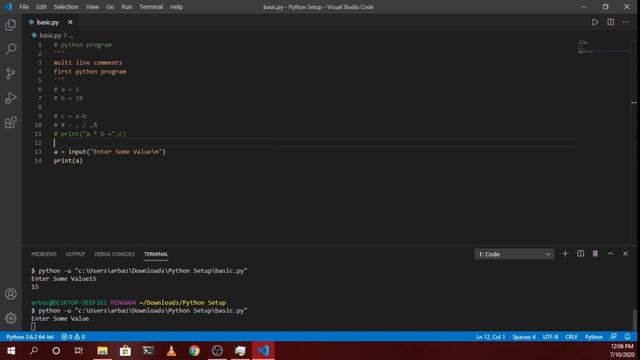Open the Extensions view
The image size is (640, 360).
tap(11, 122)
